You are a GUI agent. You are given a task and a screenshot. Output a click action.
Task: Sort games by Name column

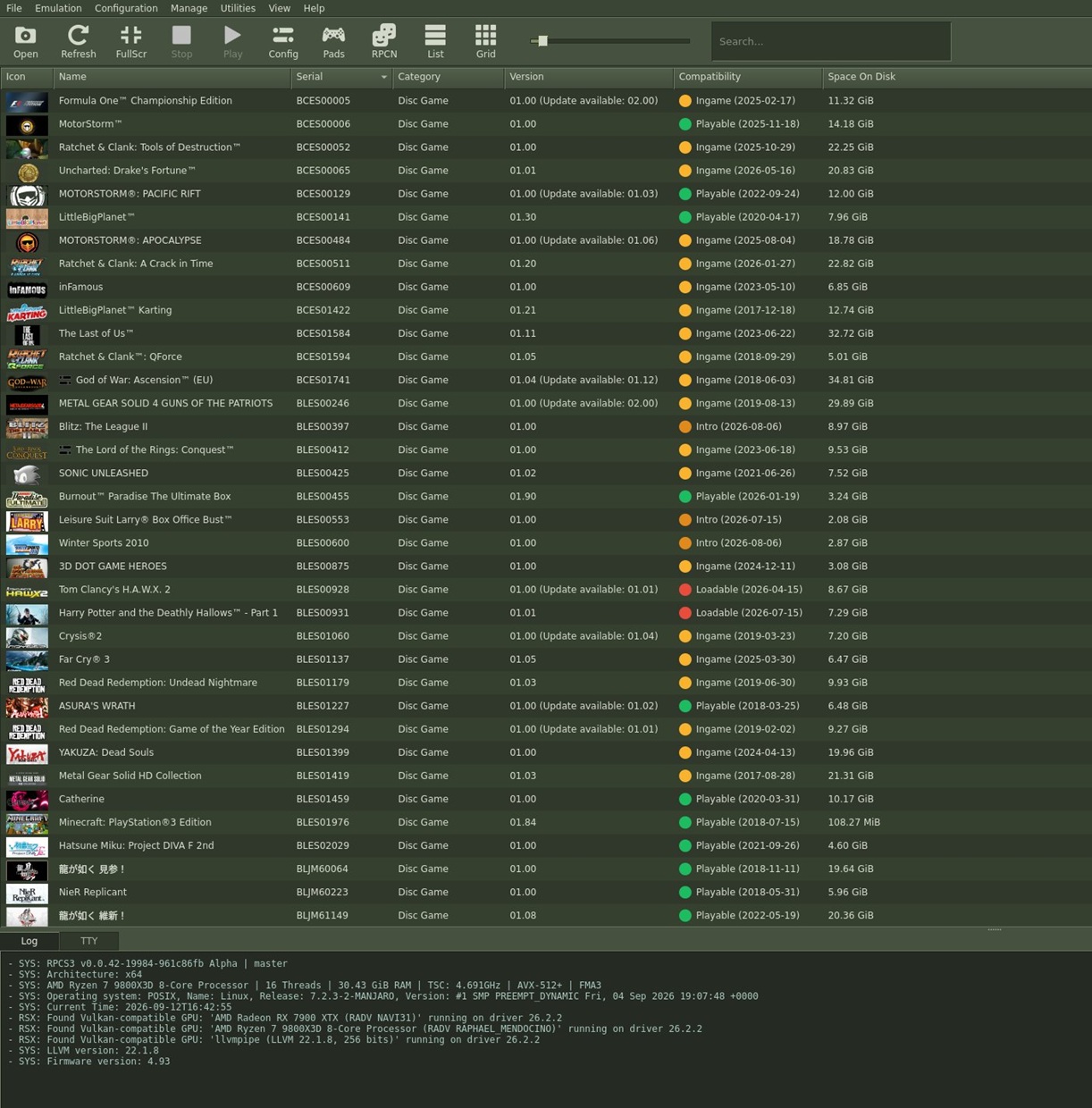pyautogui.click(x=172, y=77)
